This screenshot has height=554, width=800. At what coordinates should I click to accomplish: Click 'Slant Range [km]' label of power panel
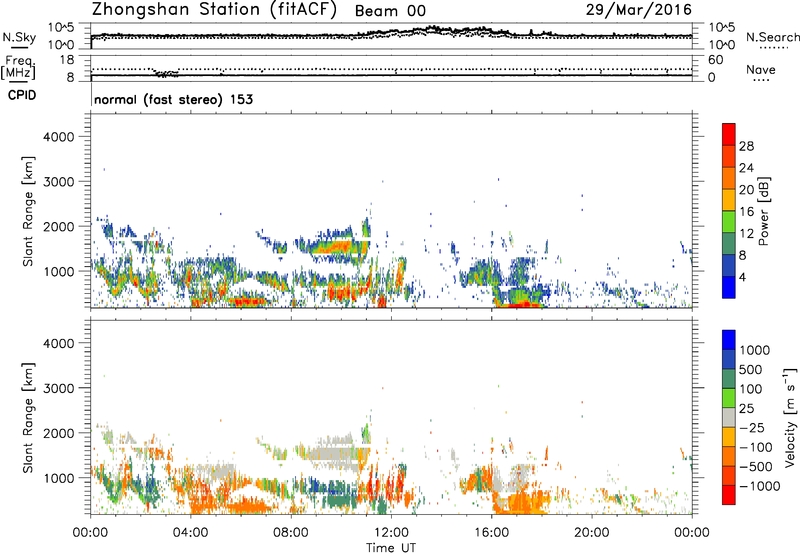[28, 212]
